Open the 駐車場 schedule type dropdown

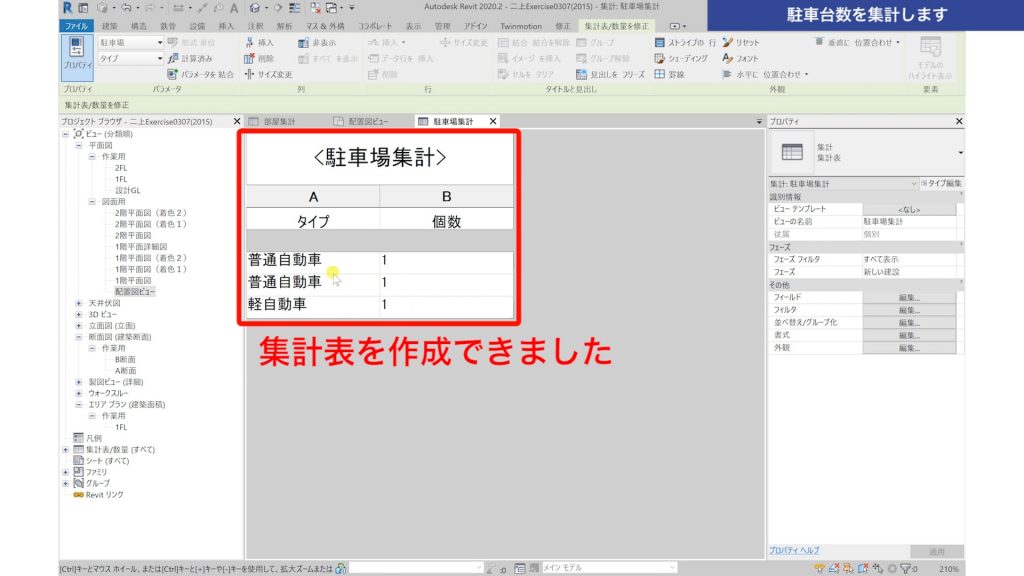[162, 44]
